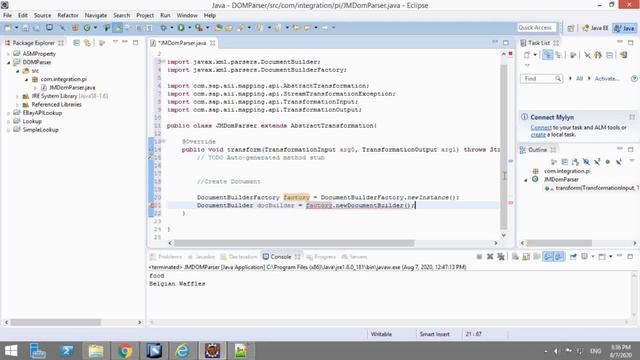Screen dimensions: 640x360
Task: Click the New file toolbar icon
Action: pos(8,28)
